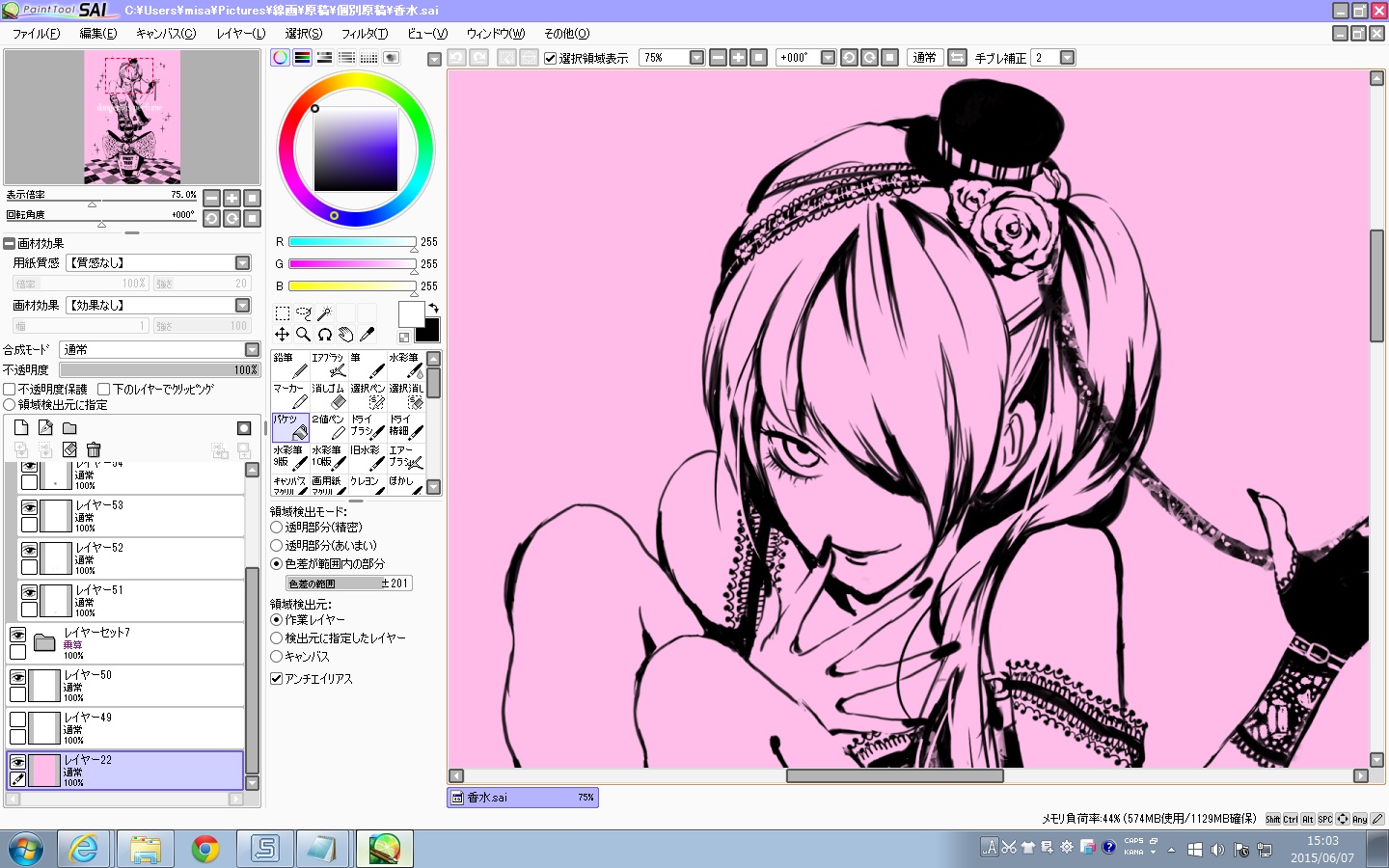The image size is (1389, 868).
Task: Switch to the 香水.sai document tab
Action: pos(523,798)
